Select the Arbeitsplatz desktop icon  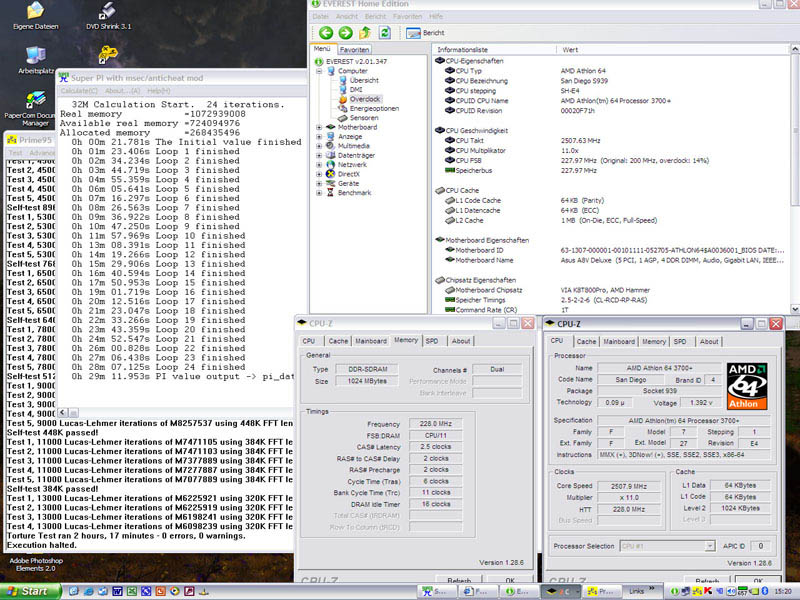click(x=34, y=57)
